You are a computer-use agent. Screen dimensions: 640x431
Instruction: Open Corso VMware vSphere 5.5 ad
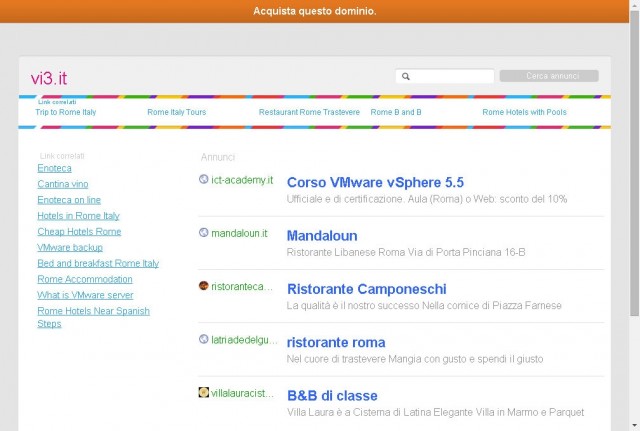[375, 182]
